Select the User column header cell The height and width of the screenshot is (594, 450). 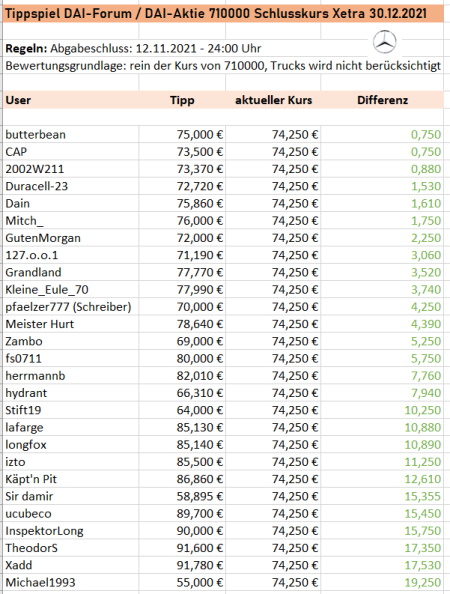tap(71, 100)
